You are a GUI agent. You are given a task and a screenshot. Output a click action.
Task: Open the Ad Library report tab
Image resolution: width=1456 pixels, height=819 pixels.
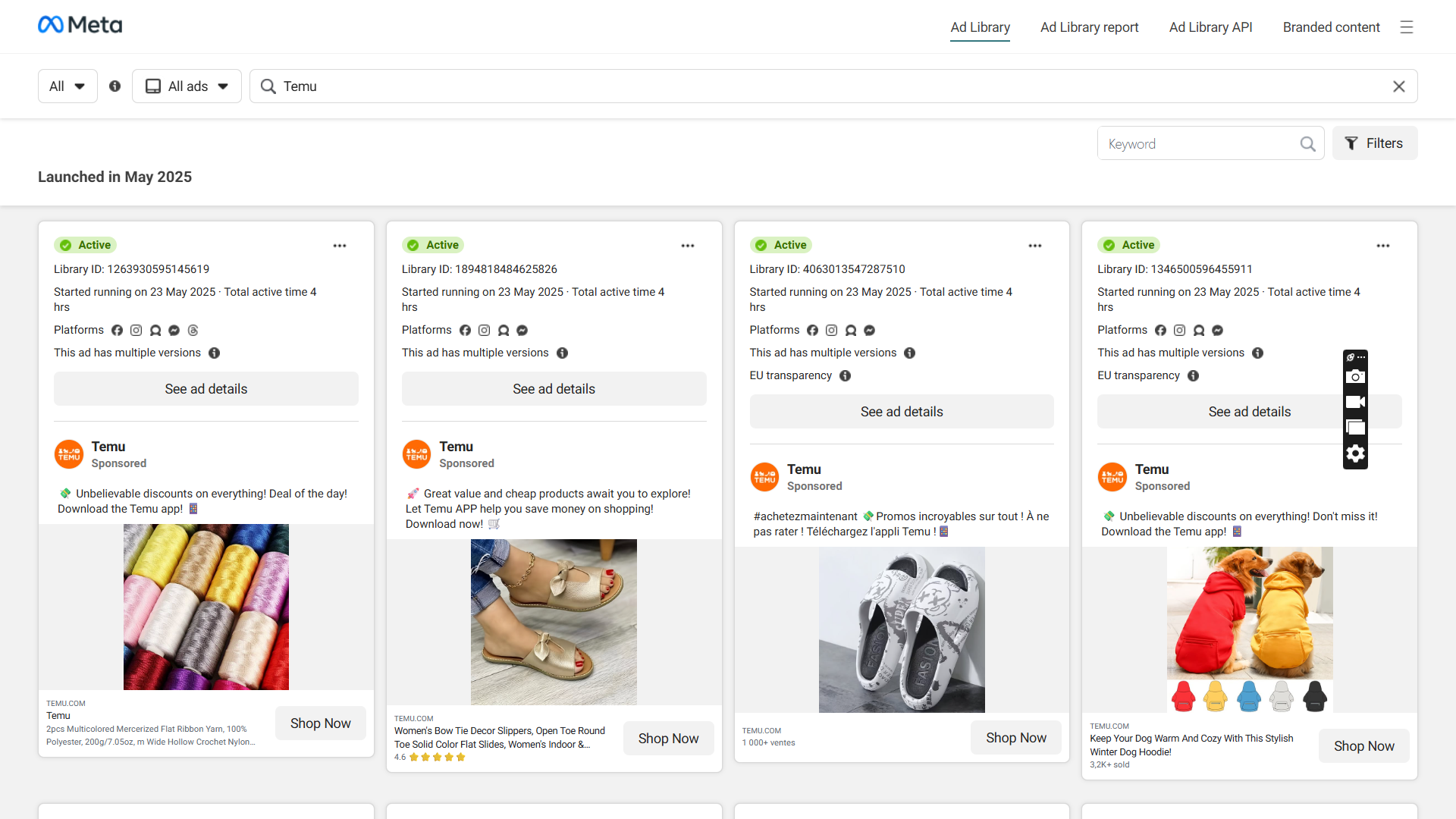coord(1089,27)
